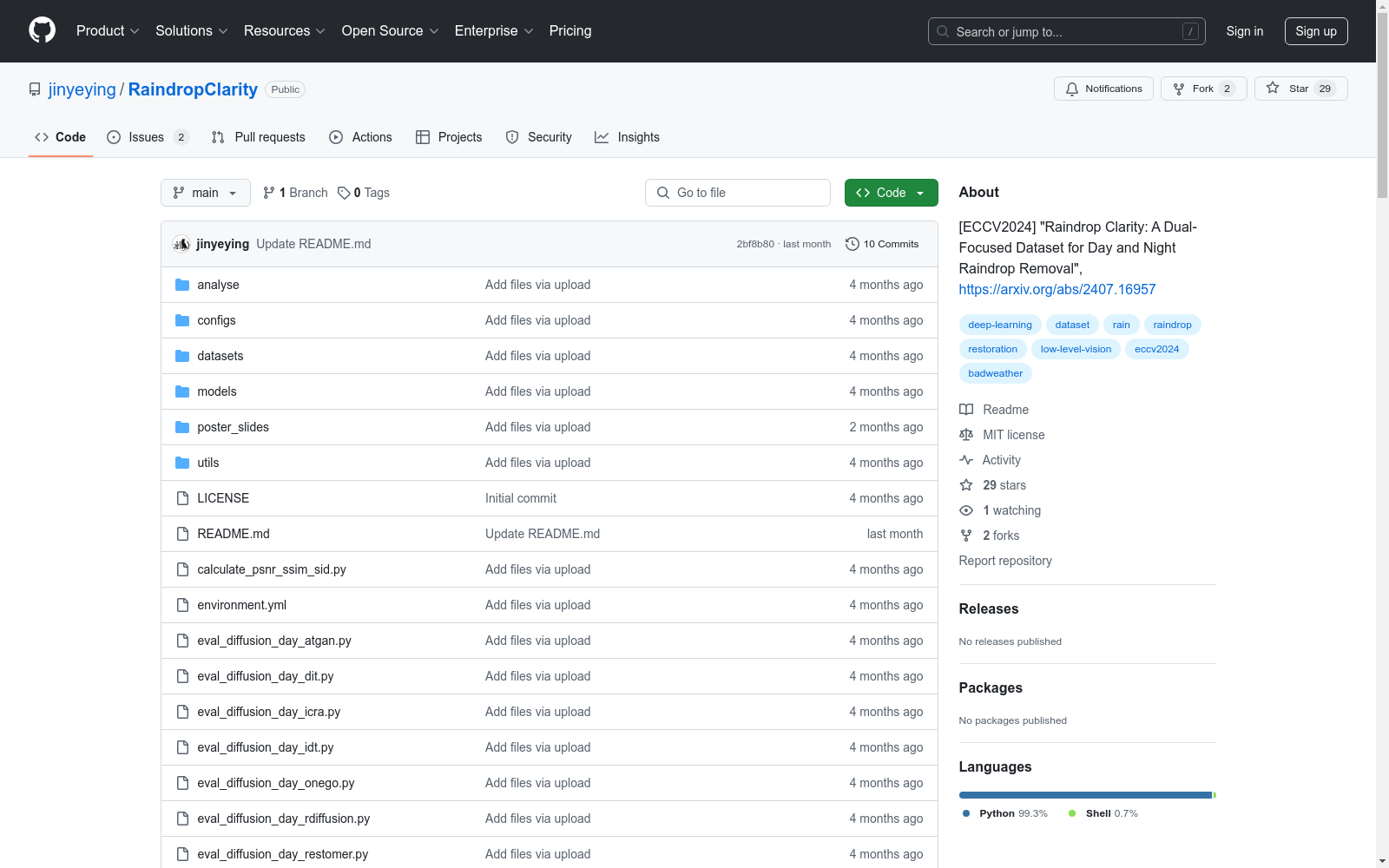Click the tag icon next to Tags

(344, 193)
